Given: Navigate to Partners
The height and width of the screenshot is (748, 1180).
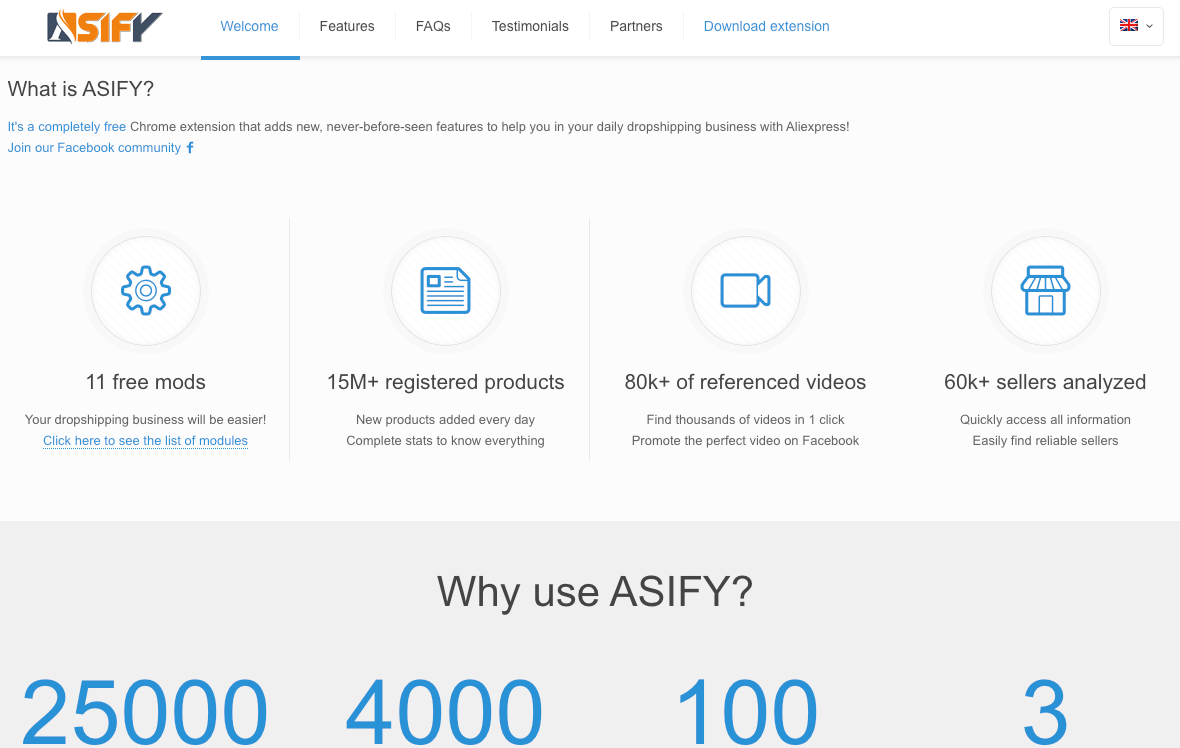Looking at the screenshot, I should pos(636,26).
